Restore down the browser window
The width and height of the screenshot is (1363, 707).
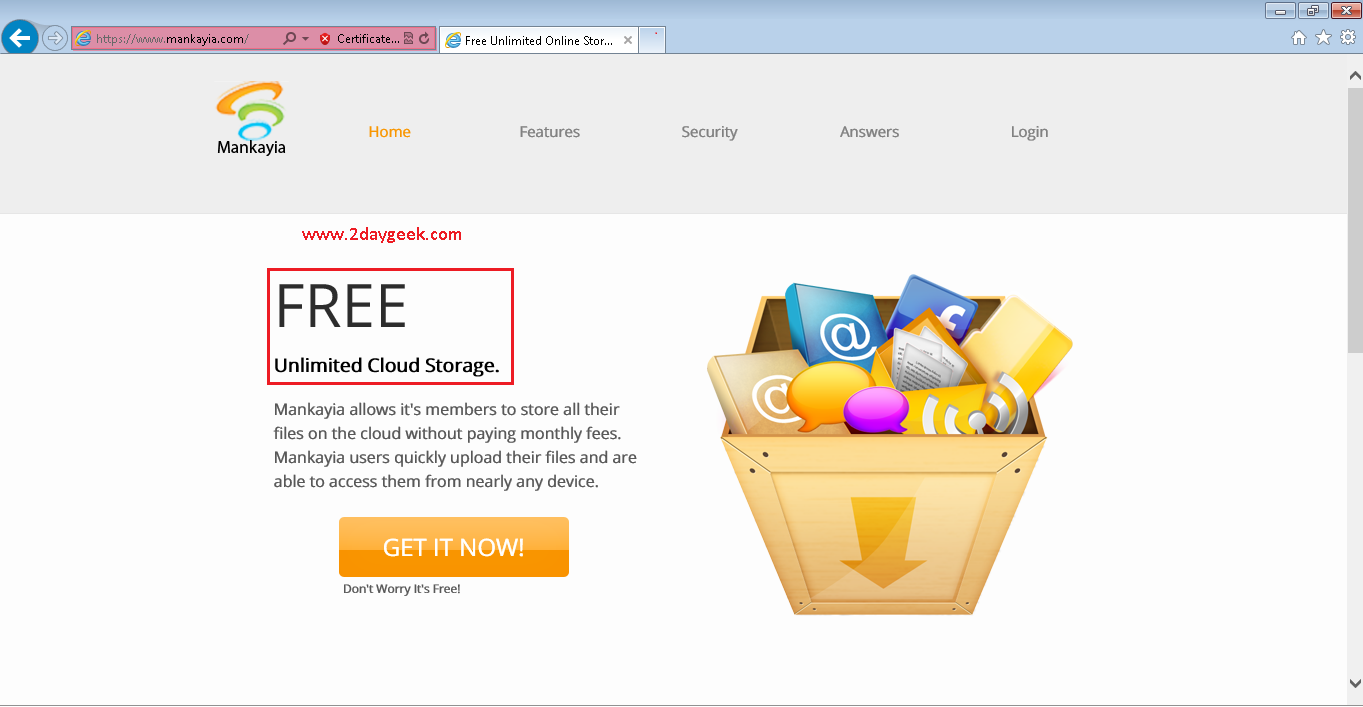[x=1312, y=11]
